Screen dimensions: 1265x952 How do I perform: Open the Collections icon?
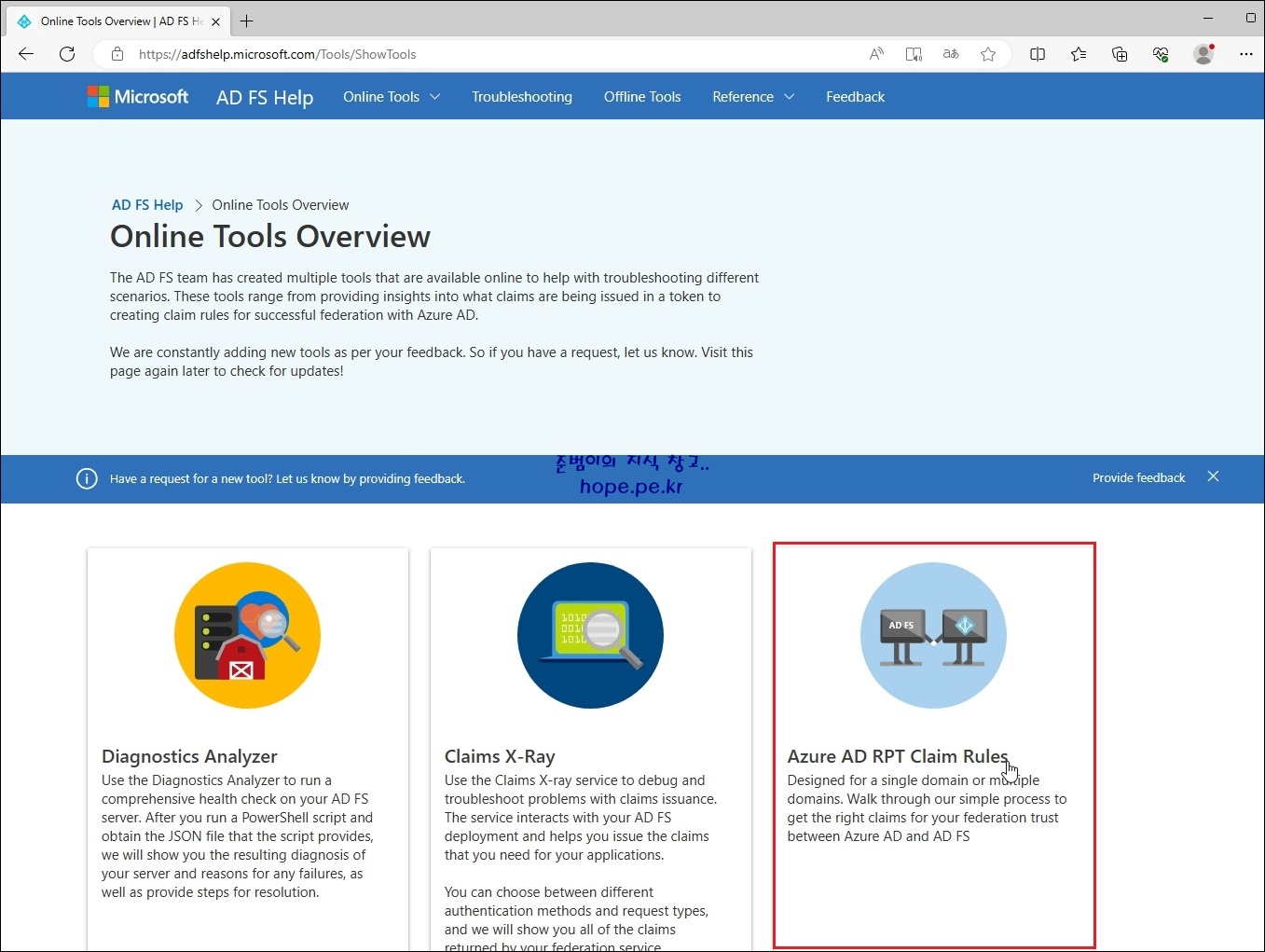coord(1120,54)
